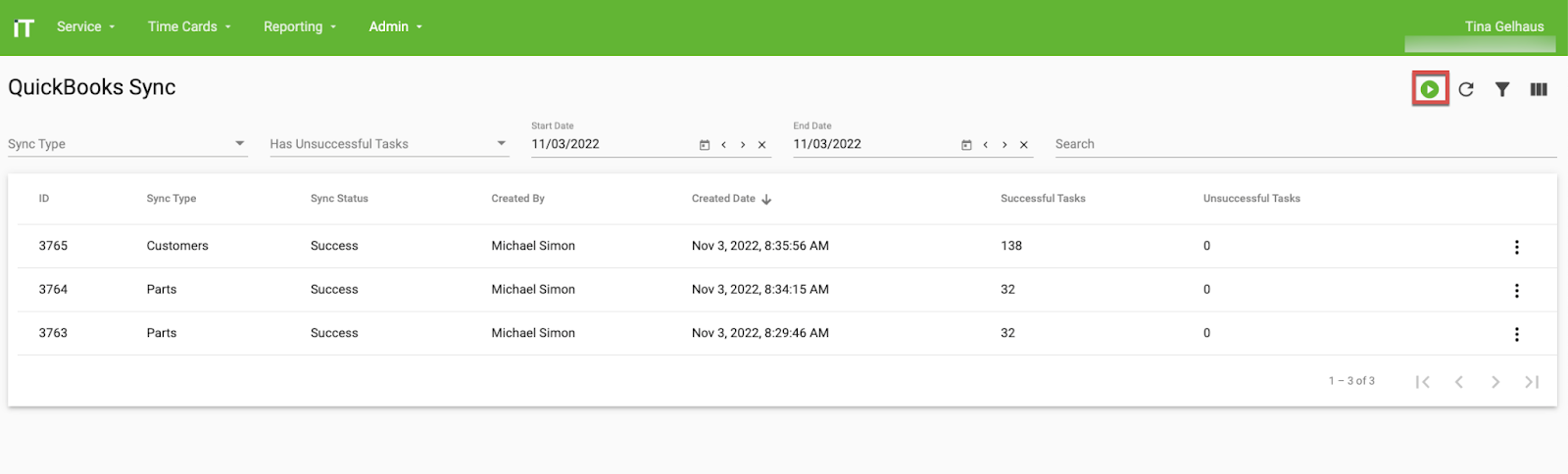This screenshot has height=474, width=1568.
Task: Jump to first page of results
Action: [1423, 382]
